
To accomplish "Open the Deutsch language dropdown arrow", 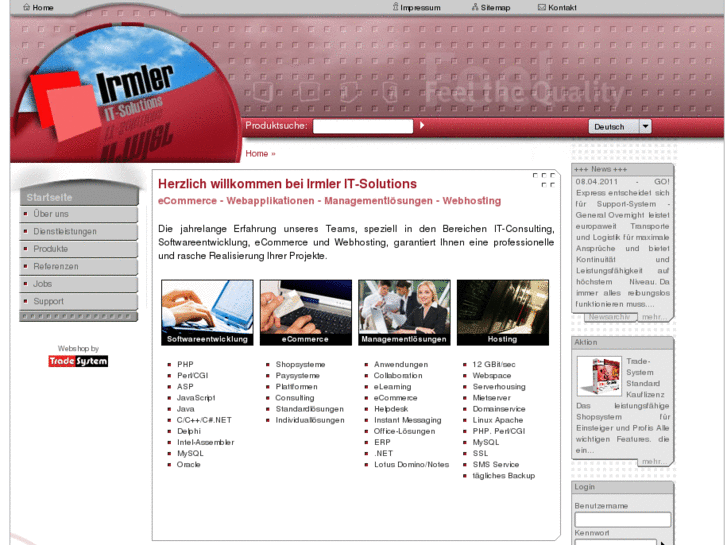I will [645, 126].
